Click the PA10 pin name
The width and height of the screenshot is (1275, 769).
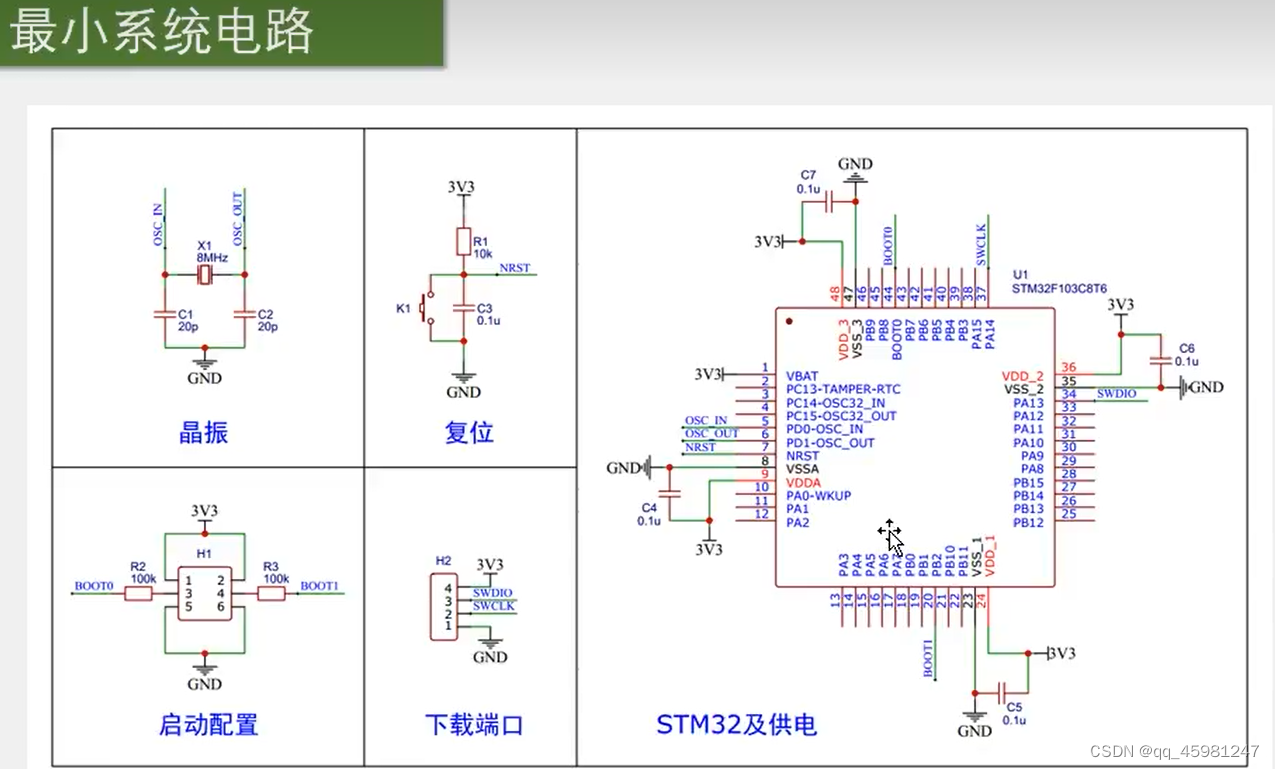coord(1028,443)
